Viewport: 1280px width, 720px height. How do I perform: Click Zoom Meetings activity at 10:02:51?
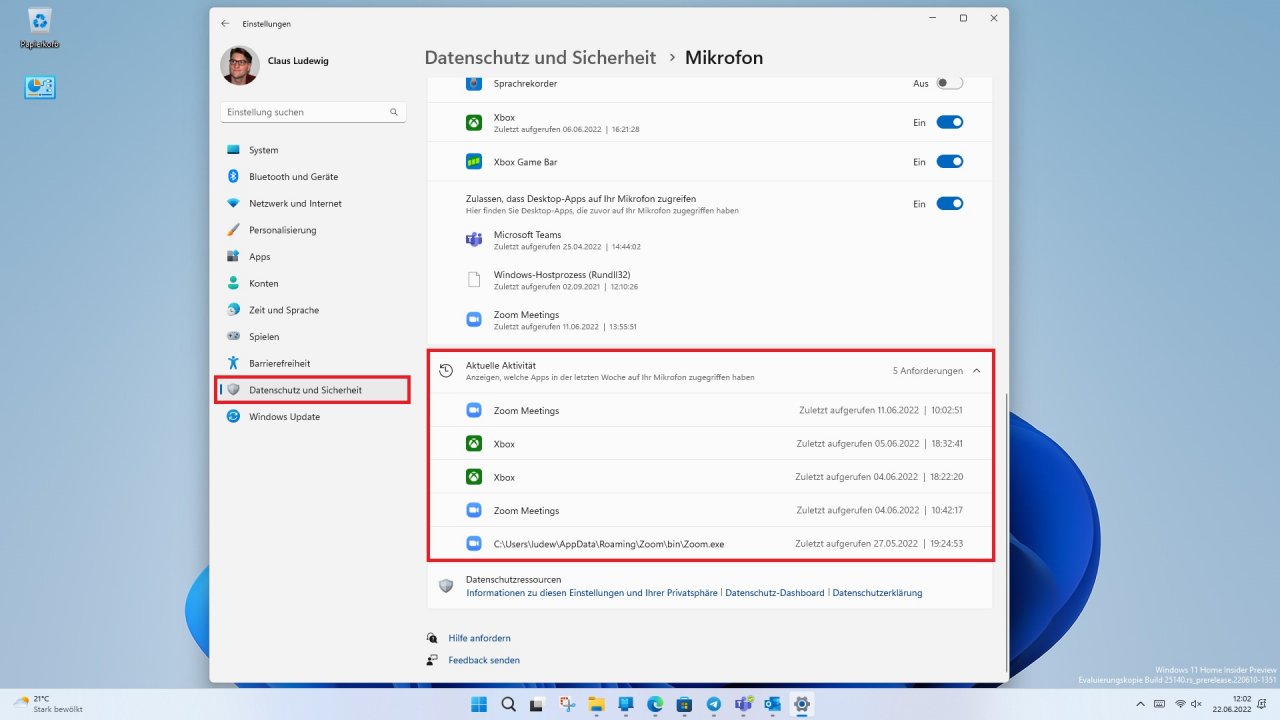pyautogui.click(x=711, y=410)
